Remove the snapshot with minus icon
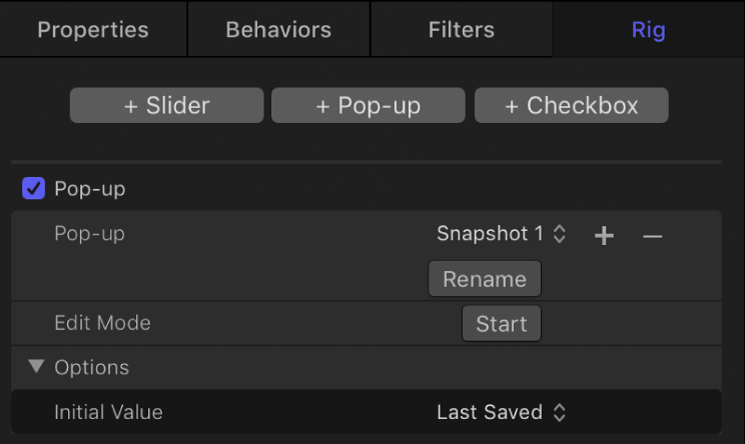This screenshot has height=444, width=745. coord(652,235)
